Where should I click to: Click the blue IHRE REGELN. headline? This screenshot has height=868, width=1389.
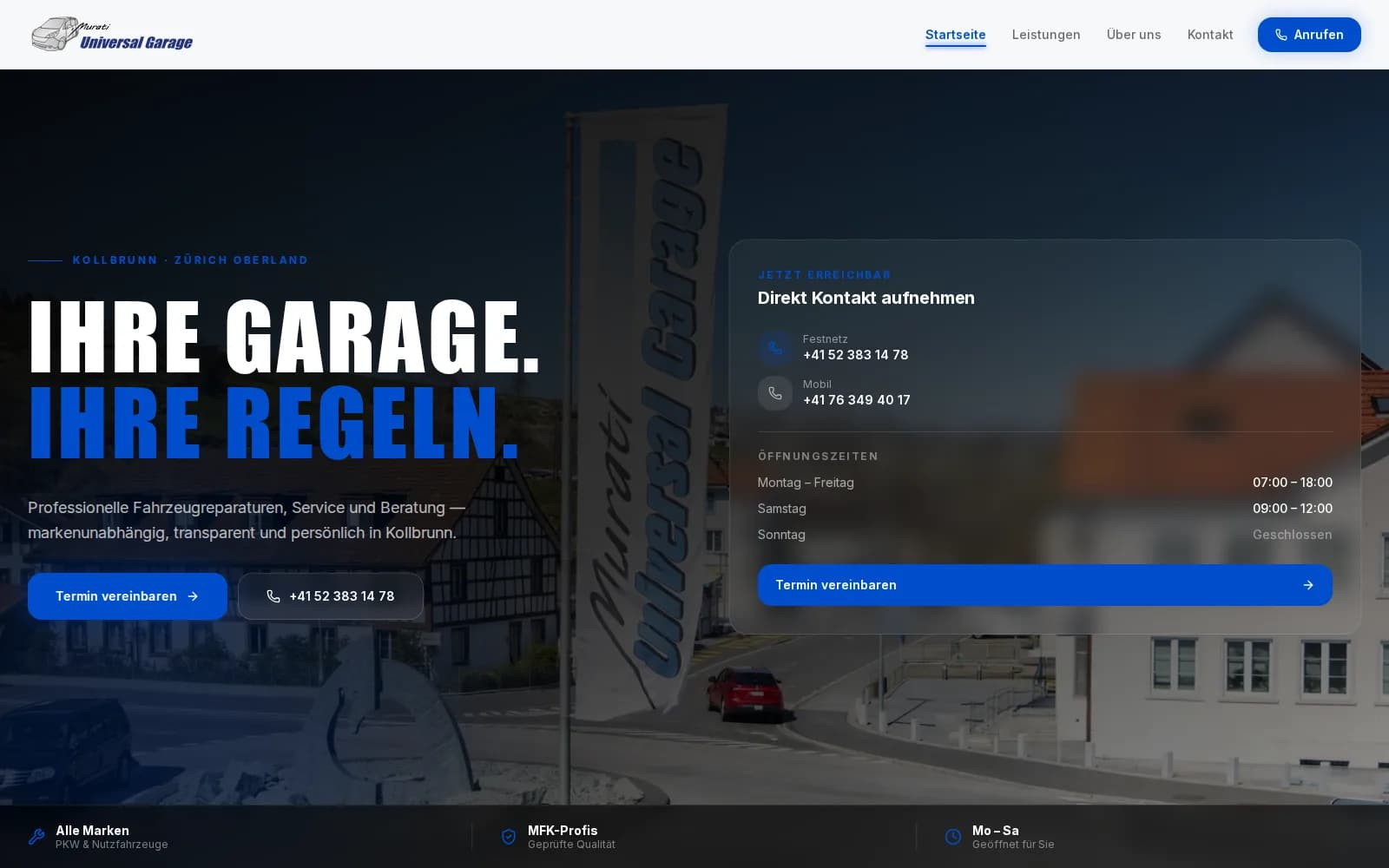274,423
